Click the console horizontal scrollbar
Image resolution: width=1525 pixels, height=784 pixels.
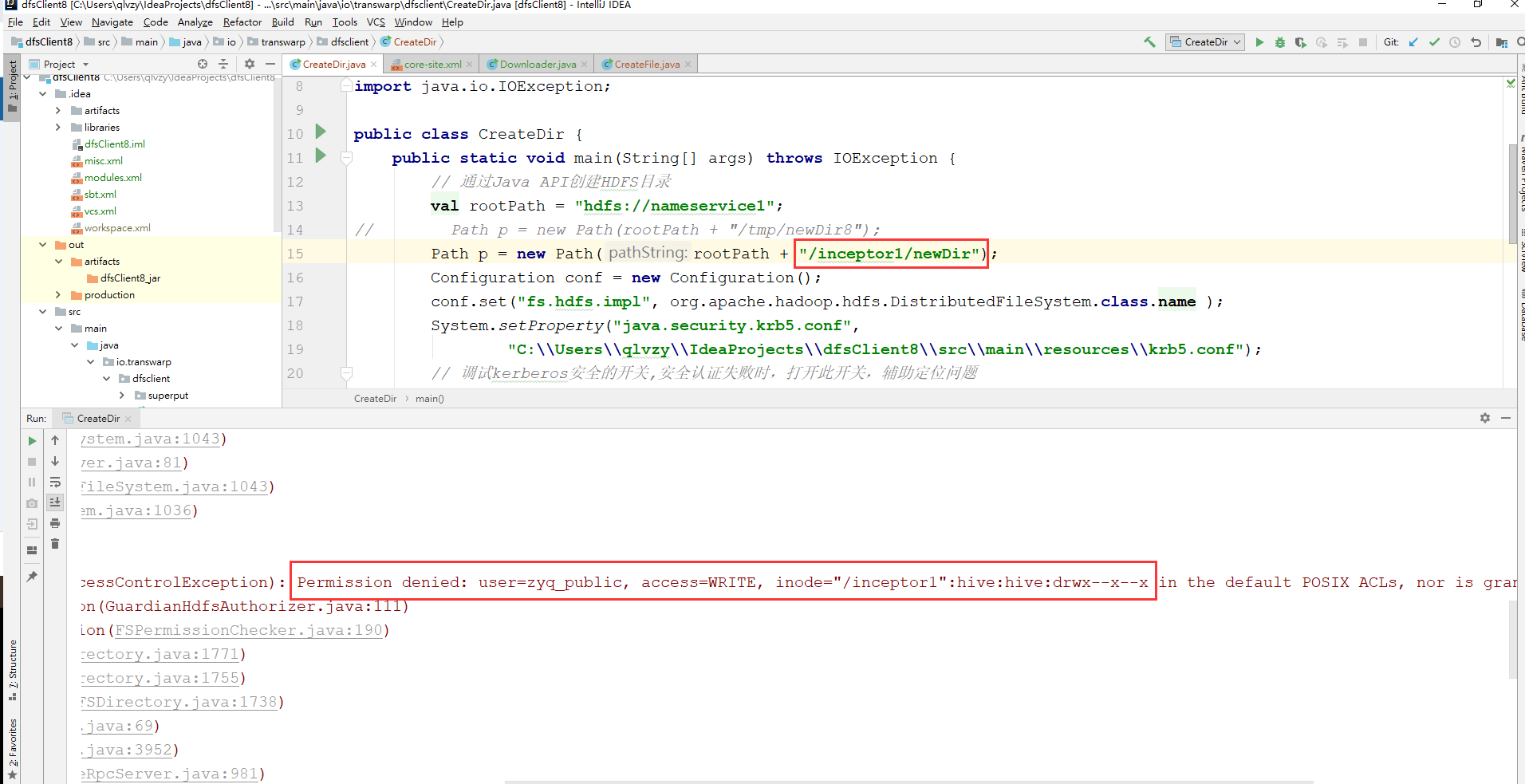point(909,782)
